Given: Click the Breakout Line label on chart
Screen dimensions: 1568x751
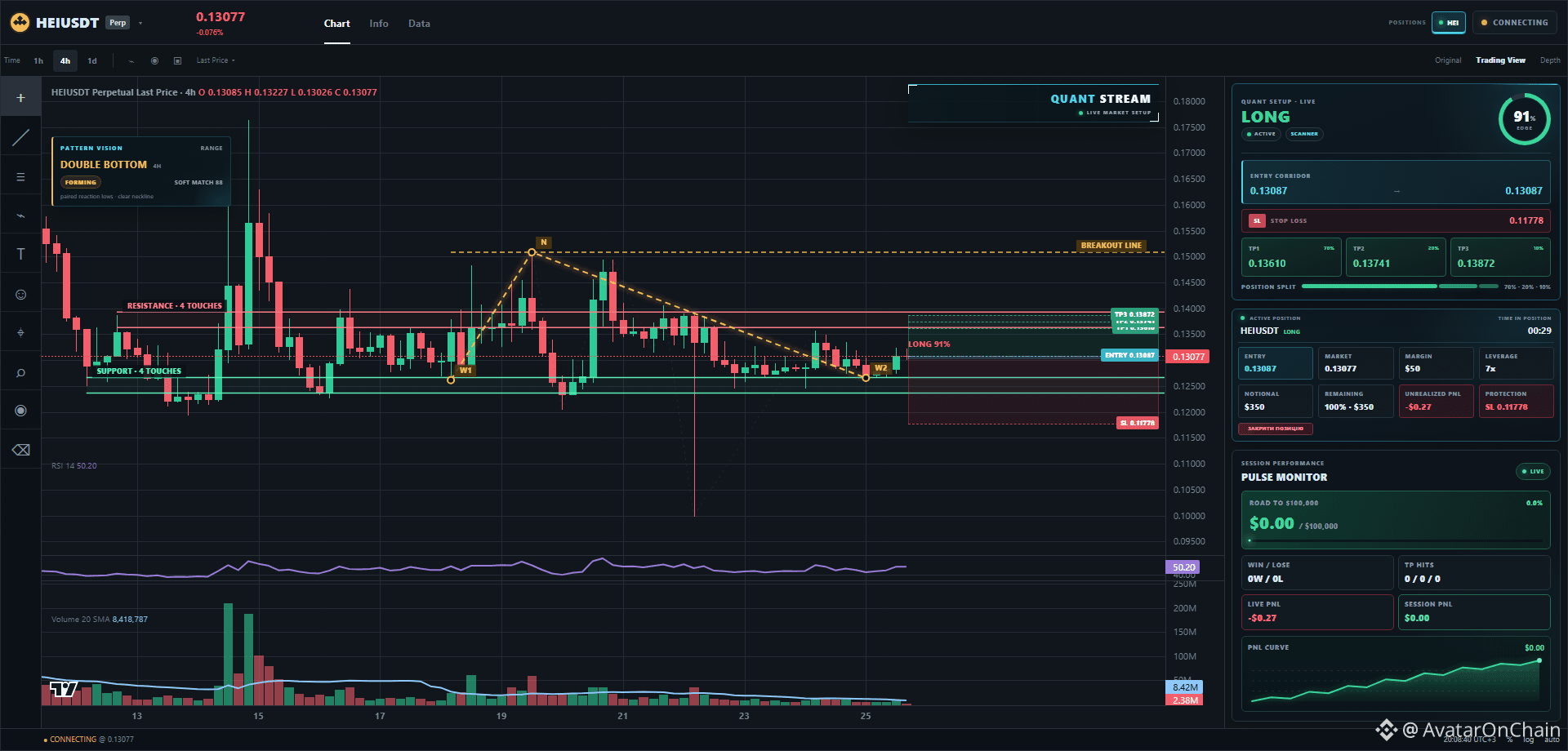Looking at the screenshot, I should [1111, 245].
